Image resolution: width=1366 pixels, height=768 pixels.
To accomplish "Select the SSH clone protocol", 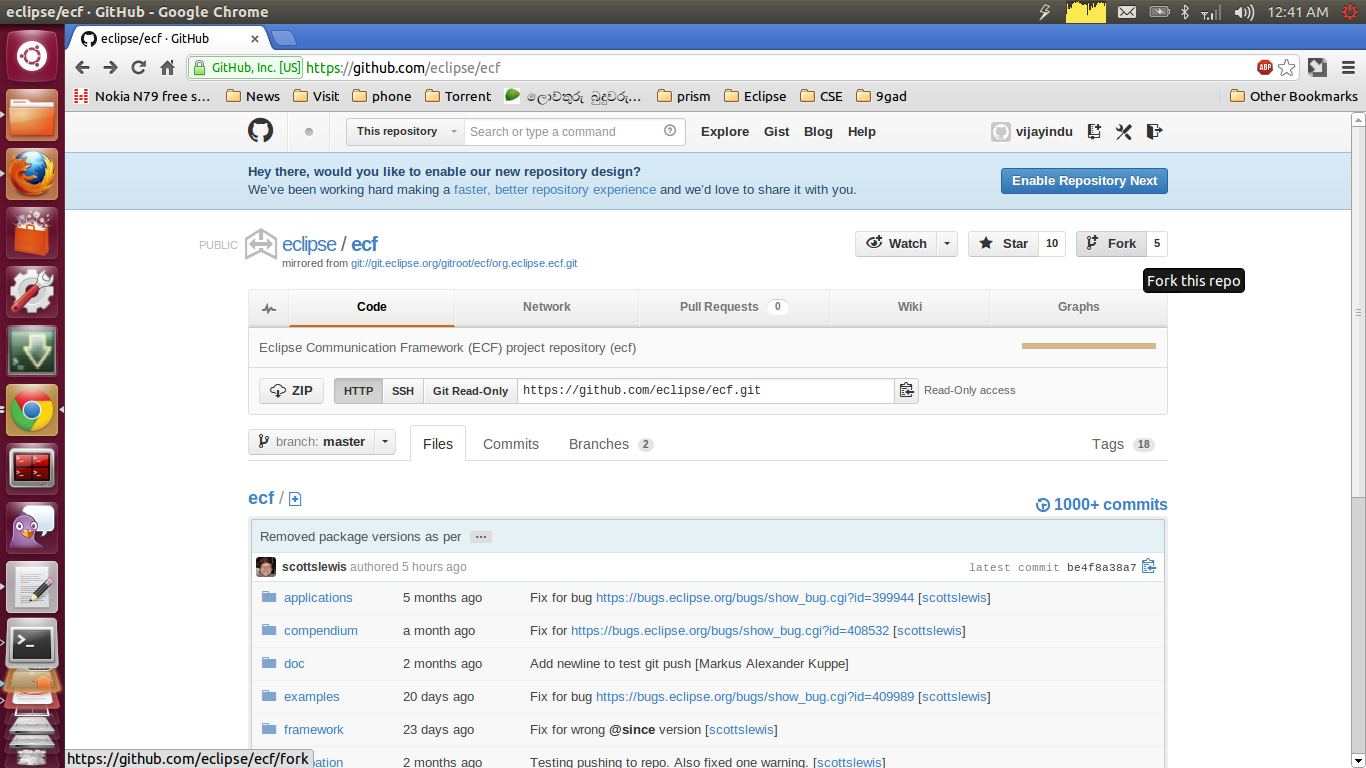I will 402,391.
